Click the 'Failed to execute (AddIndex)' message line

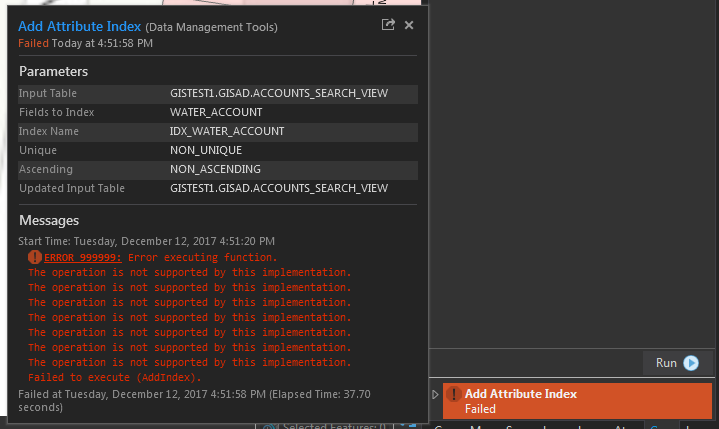114,377
